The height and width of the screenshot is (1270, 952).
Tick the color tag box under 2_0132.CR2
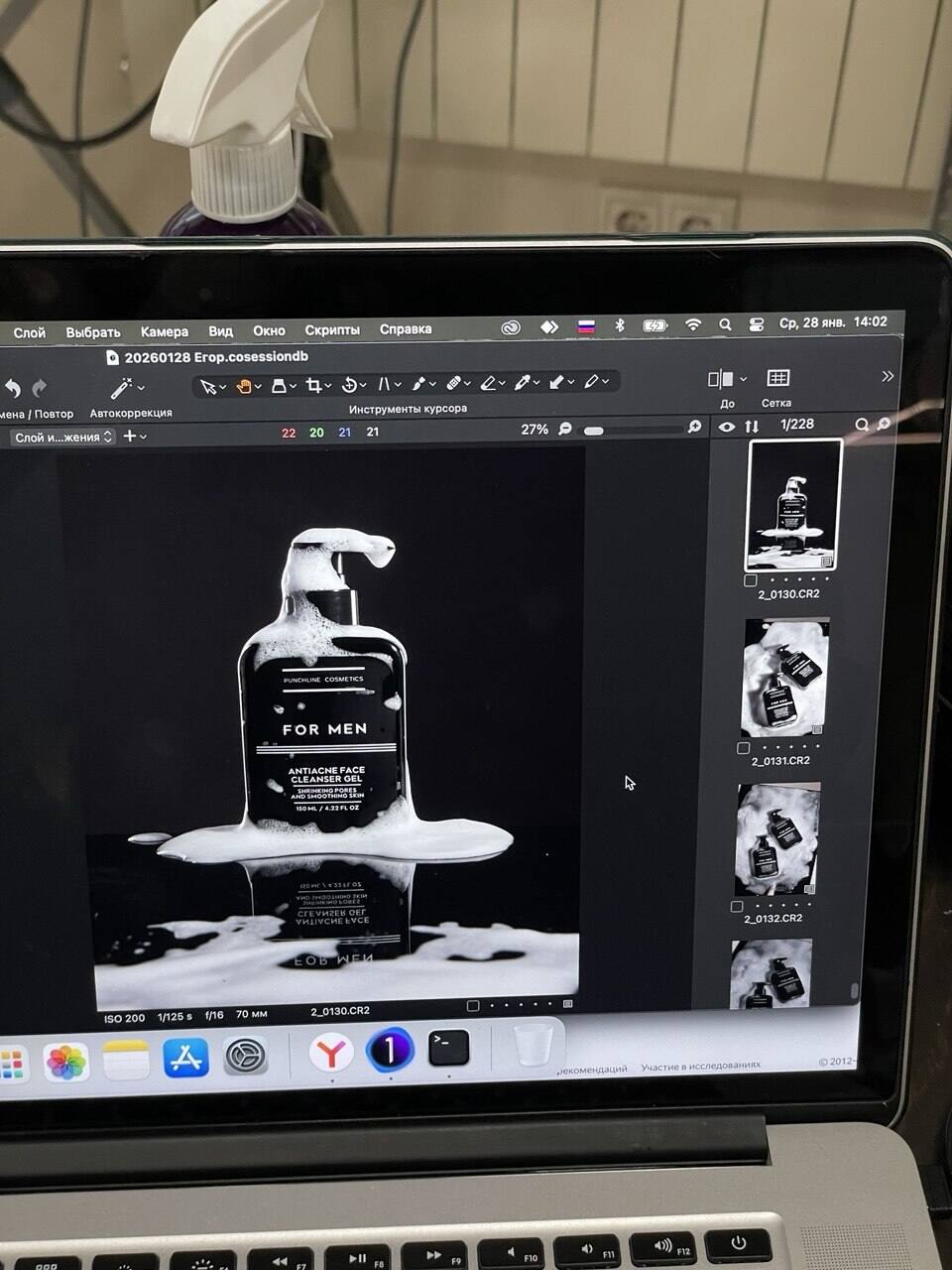737,906
